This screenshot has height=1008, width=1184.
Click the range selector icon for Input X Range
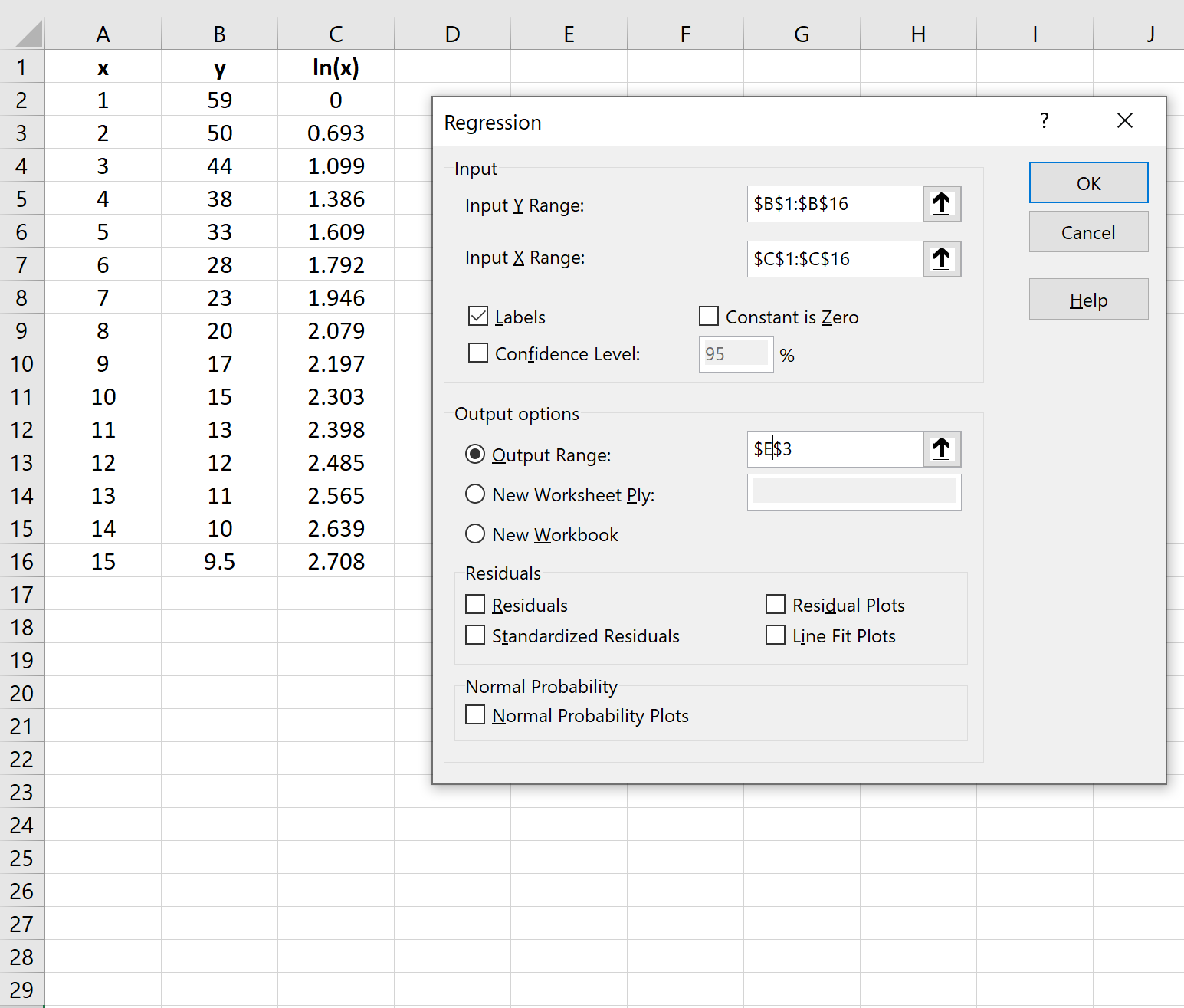click(942, 259)
